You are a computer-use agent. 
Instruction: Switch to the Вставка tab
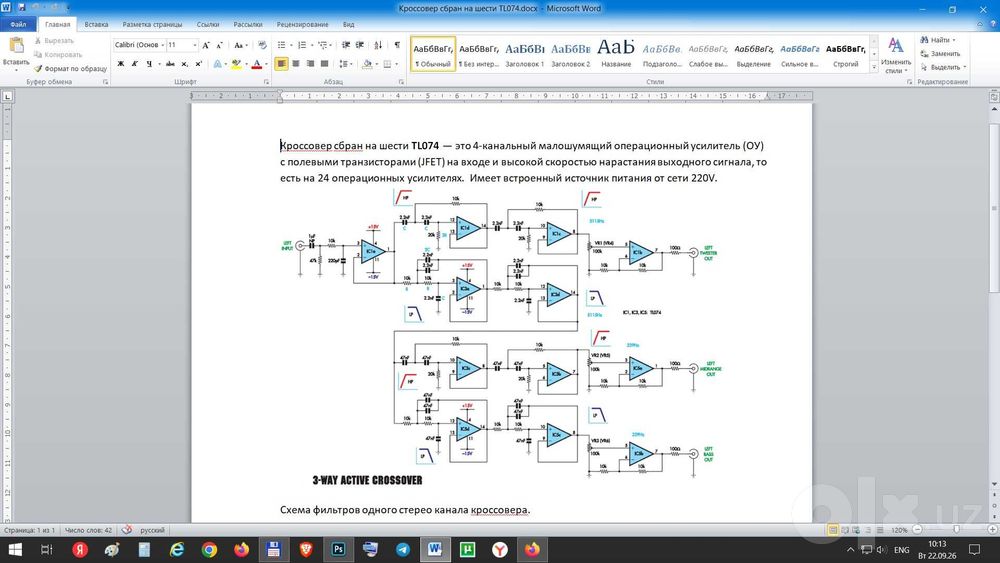pos(96,24)
